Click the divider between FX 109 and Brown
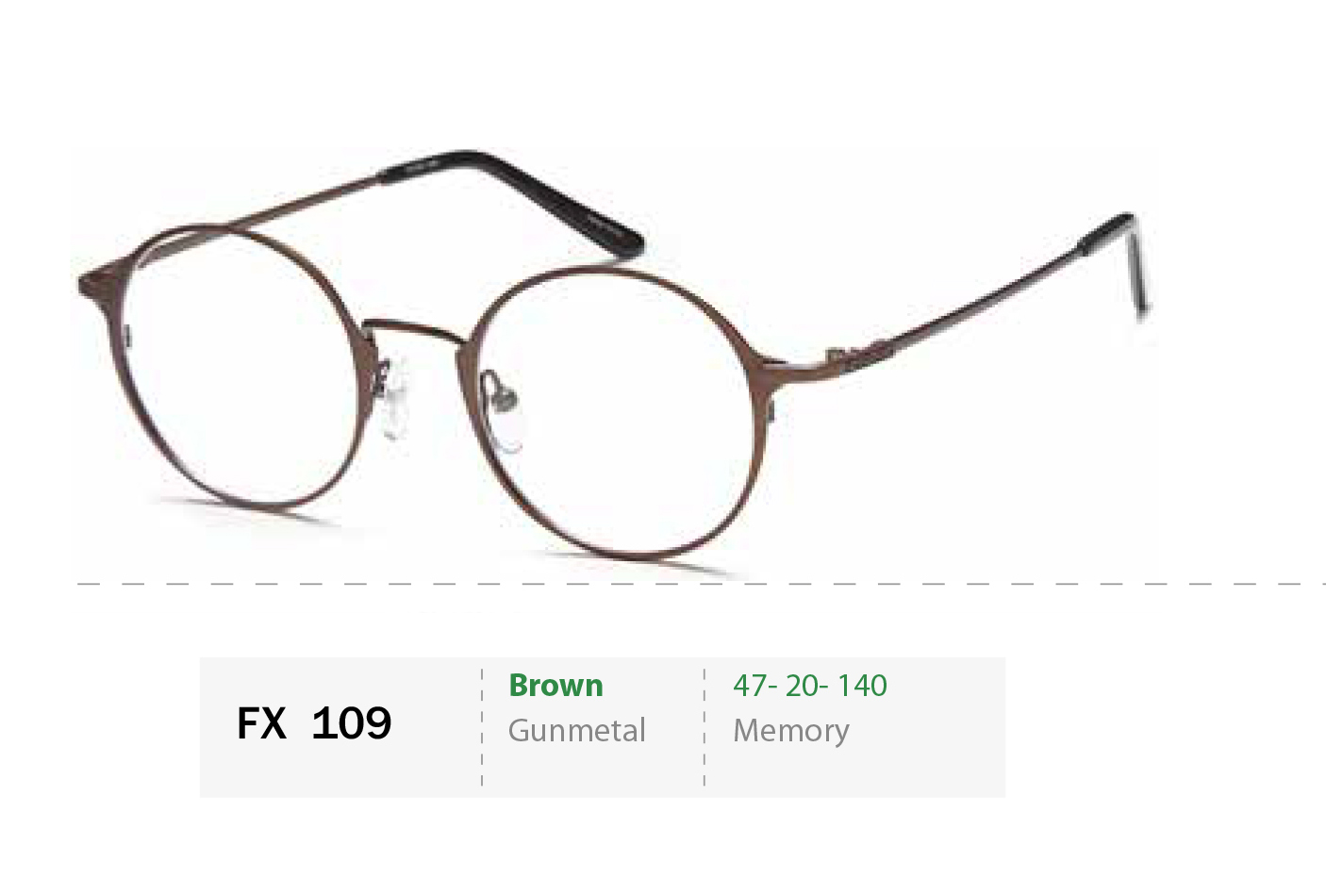This screenshot has width=1326, height=896. point(482,727)
